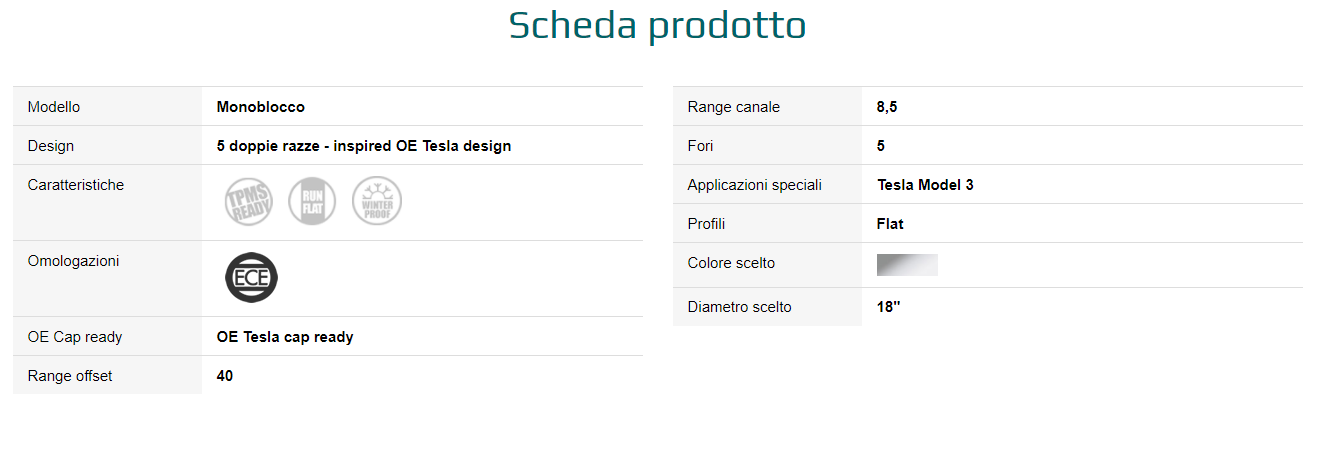Click the 18" chosen diameter value
The image size is (1324, 458).
pyautogui.click(x=888, y=307)
